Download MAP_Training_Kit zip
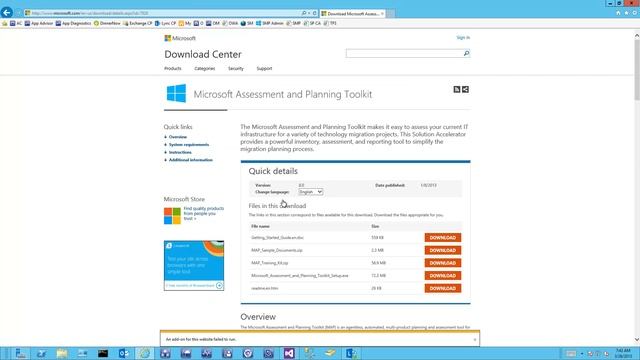640x360 pixels. click(443, 263)
